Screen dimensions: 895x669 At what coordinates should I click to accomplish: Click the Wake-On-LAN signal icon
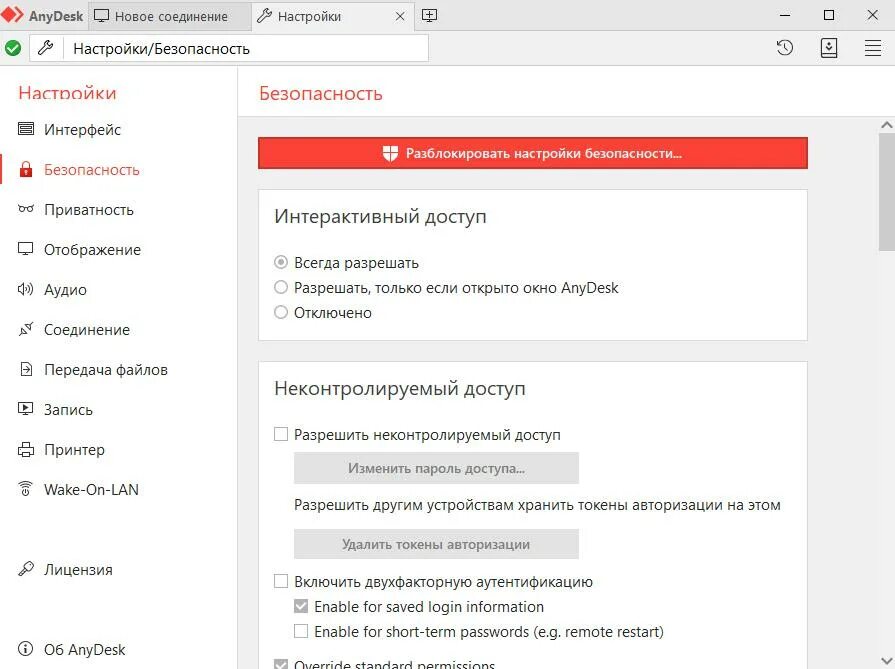[x=26, y=489]
